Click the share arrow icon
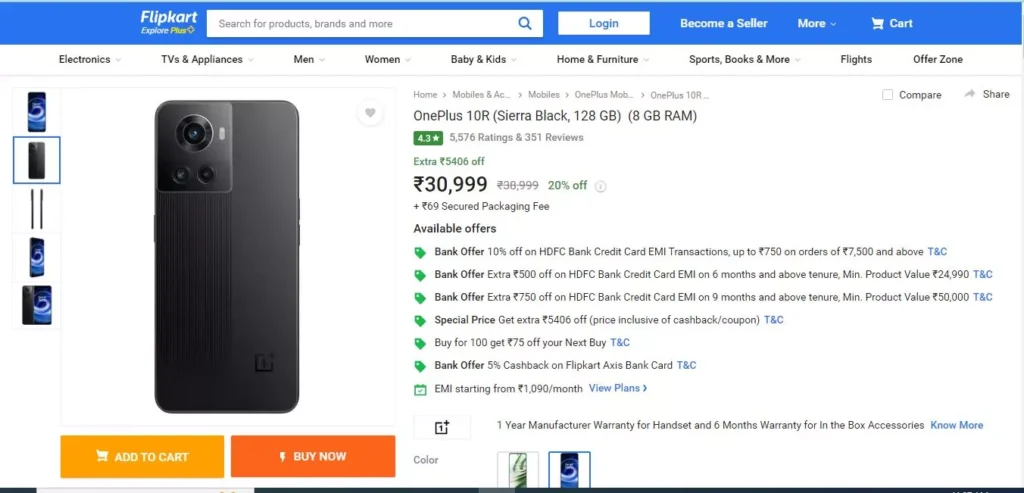 [x=970, y=94]
